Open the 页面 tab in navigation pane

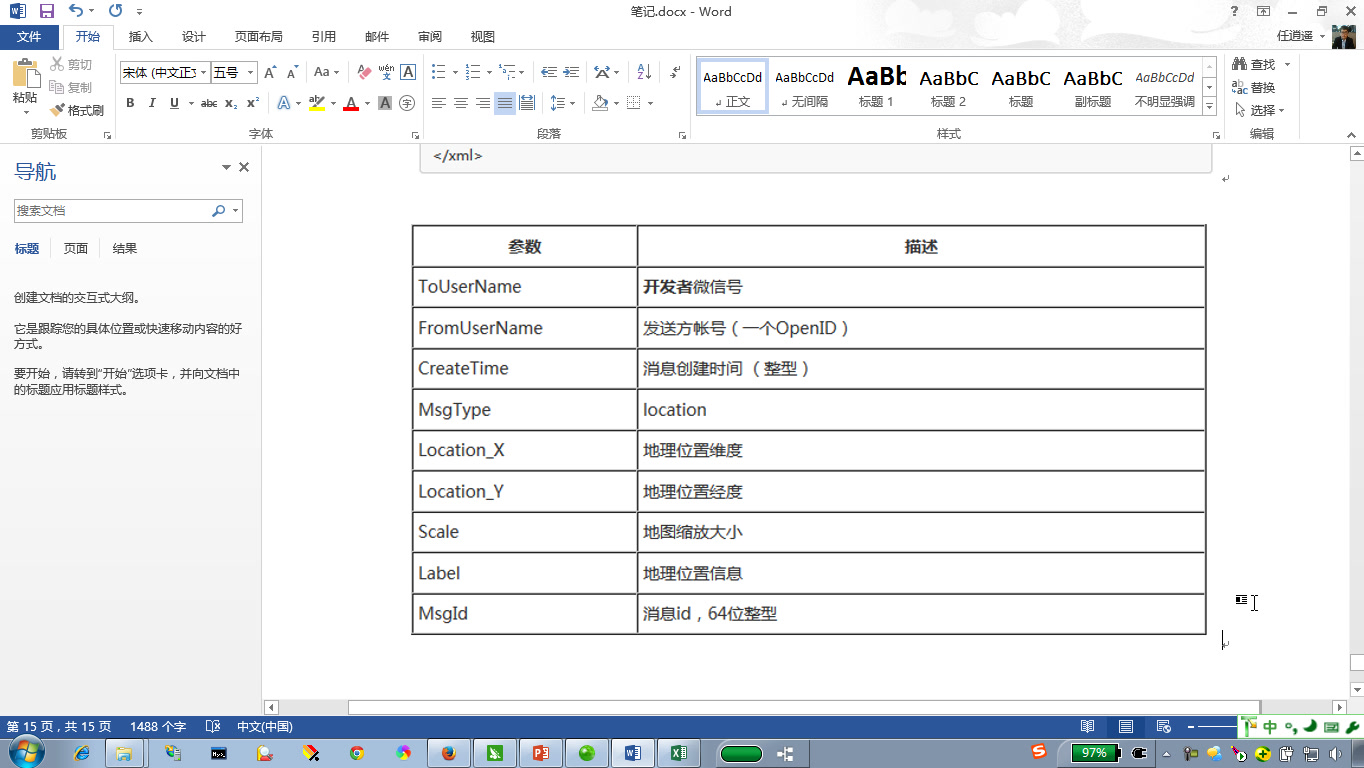point(76,249)
